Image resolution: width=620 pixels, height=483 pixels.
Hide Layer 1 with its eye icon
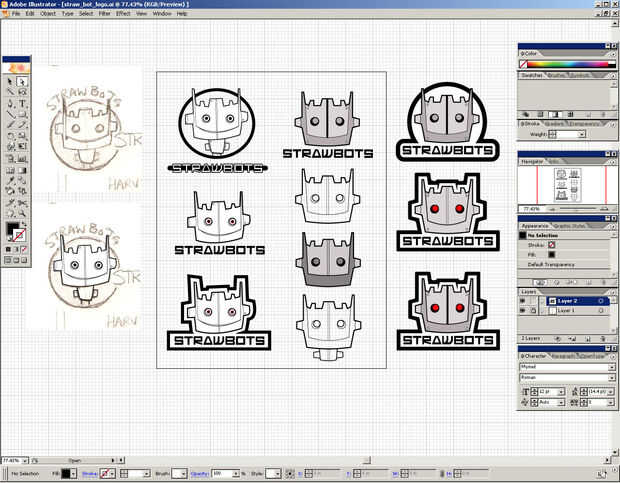(522, 311)
